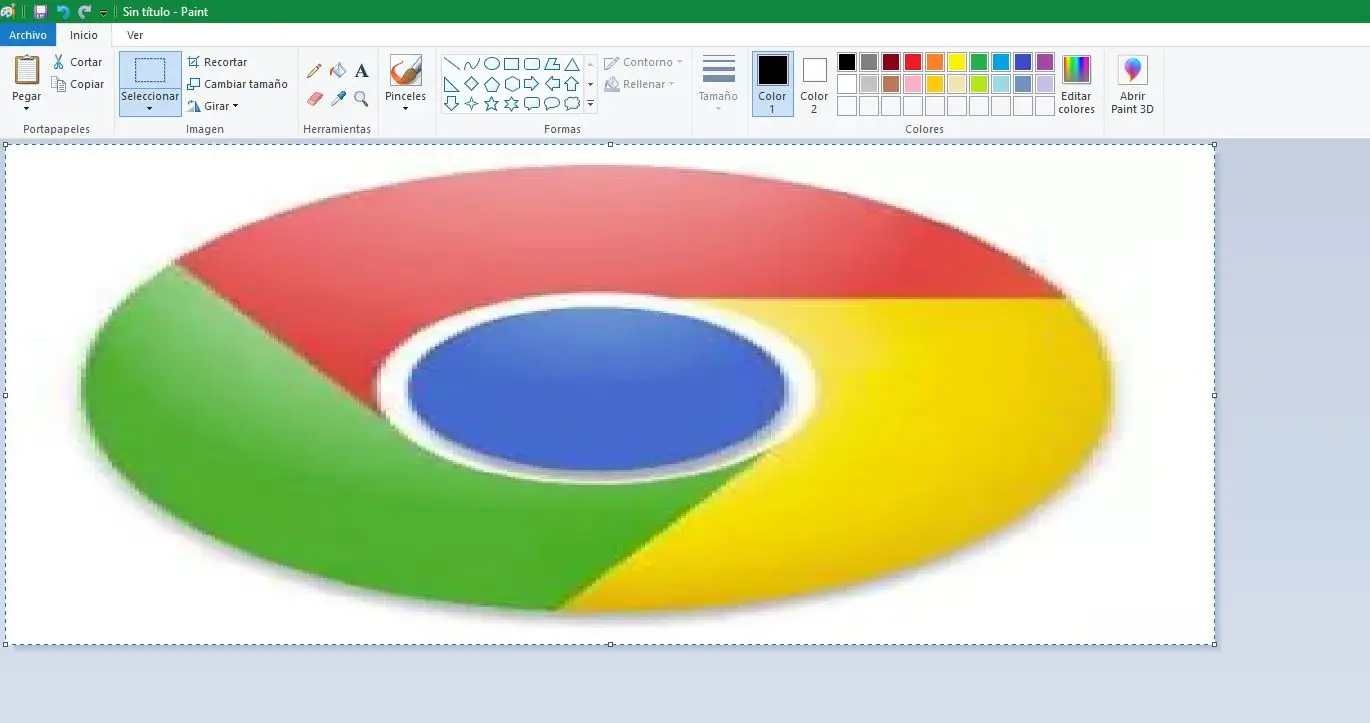Activate the Text tool
This screenshot has height=723, width=1370.
(362, 71)
